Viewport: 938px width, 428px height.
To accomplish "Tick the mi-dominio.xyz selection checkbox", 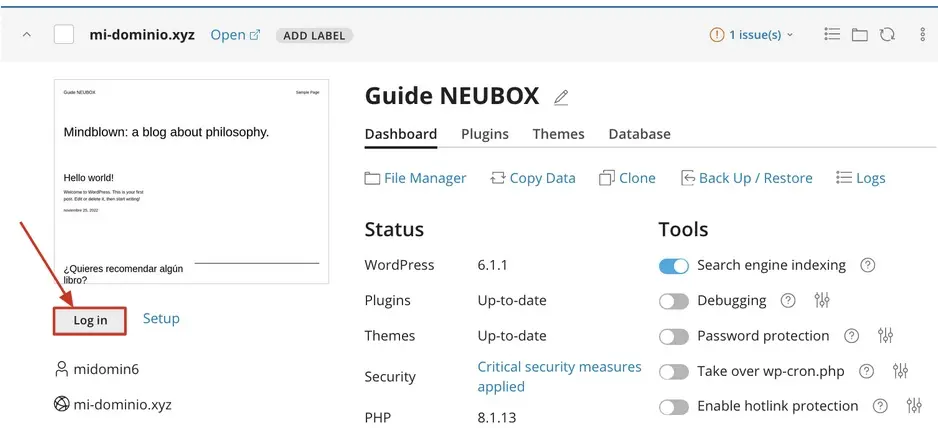I will (64, 34).
